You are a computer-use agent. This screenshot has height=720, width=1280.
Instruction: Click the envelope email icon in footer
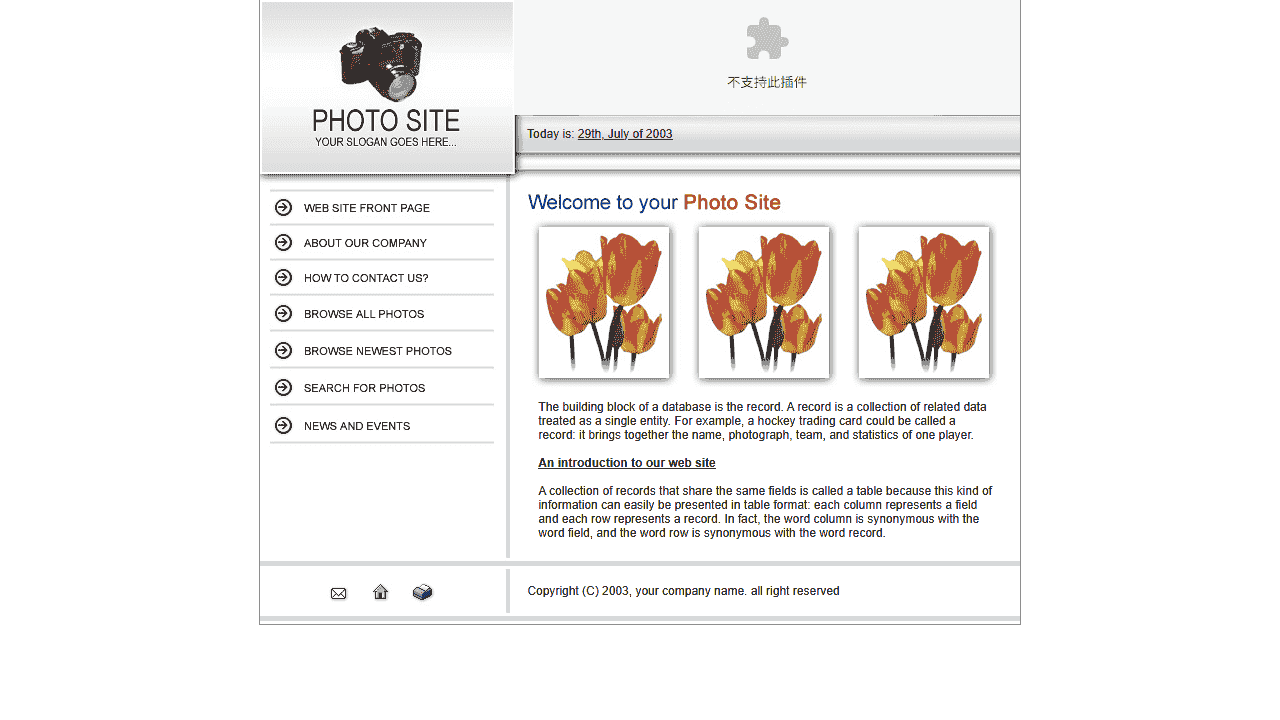(338, 593)
